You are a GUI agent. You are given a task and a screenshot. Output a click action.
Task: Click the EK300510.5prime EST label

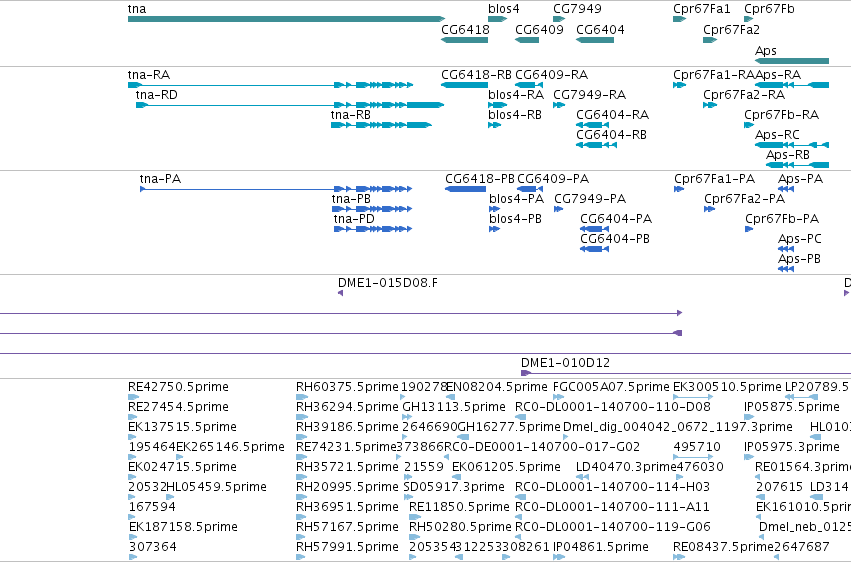727,387
